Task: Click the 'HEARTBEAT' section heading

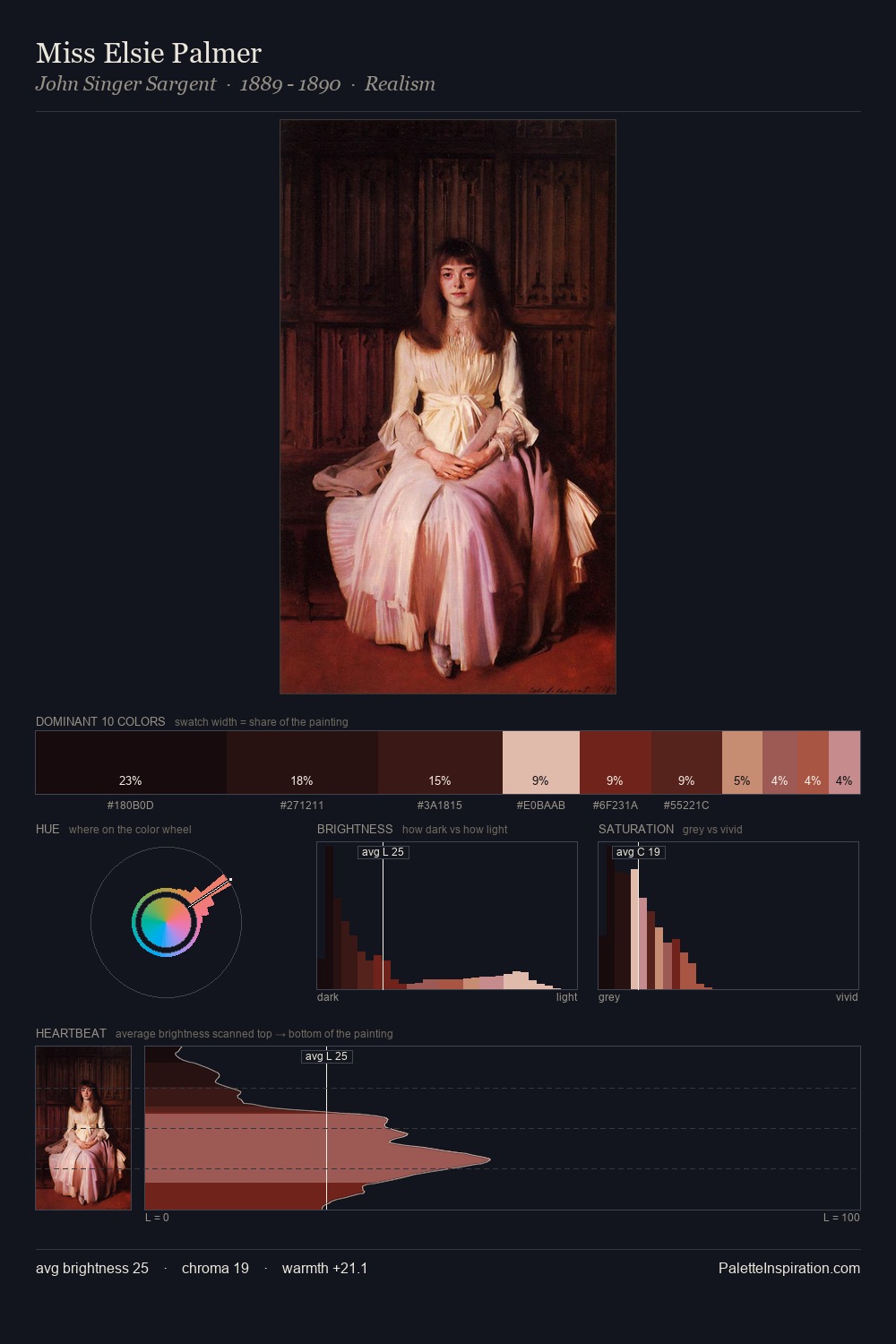Action: pos(71,1033)
